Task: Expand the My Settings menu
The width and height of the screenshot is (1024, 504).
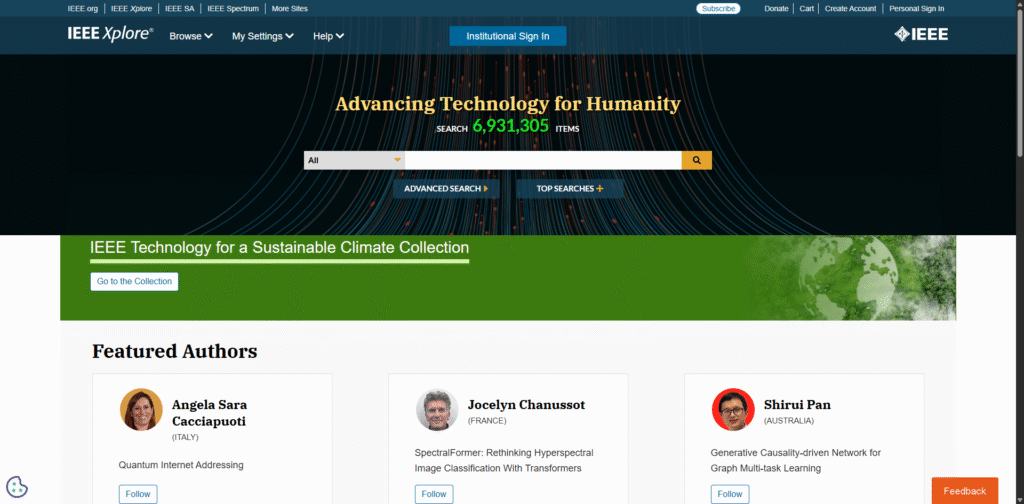Action: pyautogui.click(x=262, y=36)
